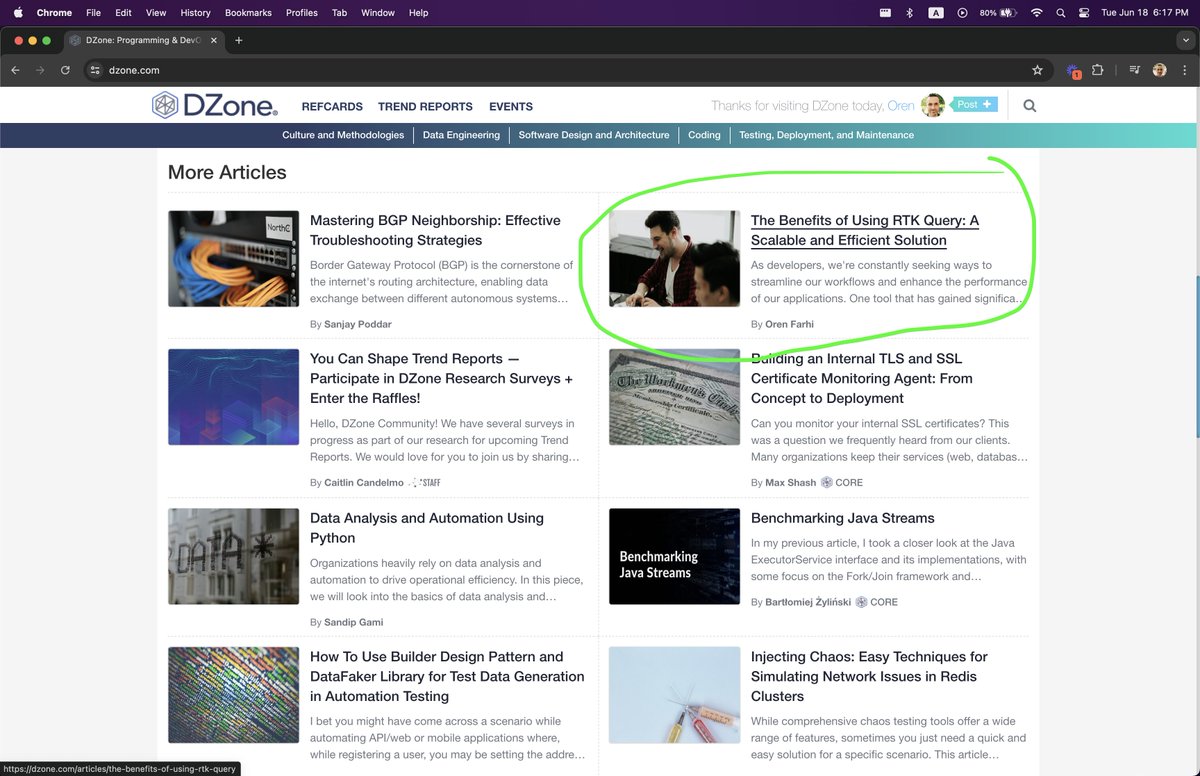Open the Bookmarks menu

pyautogui.click(x=248, y=12)
